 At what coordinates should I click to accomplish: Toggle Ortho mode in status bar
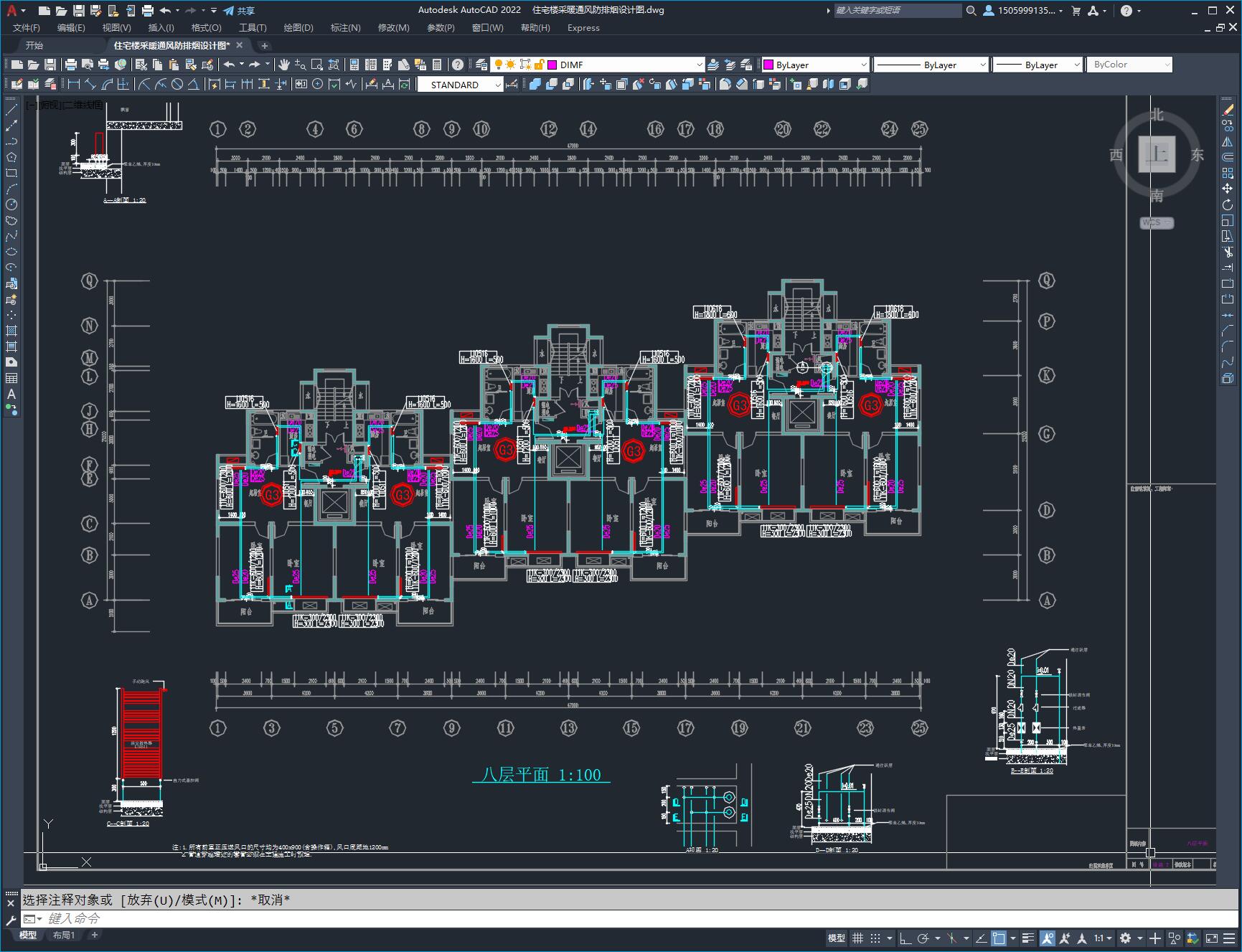pos(905,938)
